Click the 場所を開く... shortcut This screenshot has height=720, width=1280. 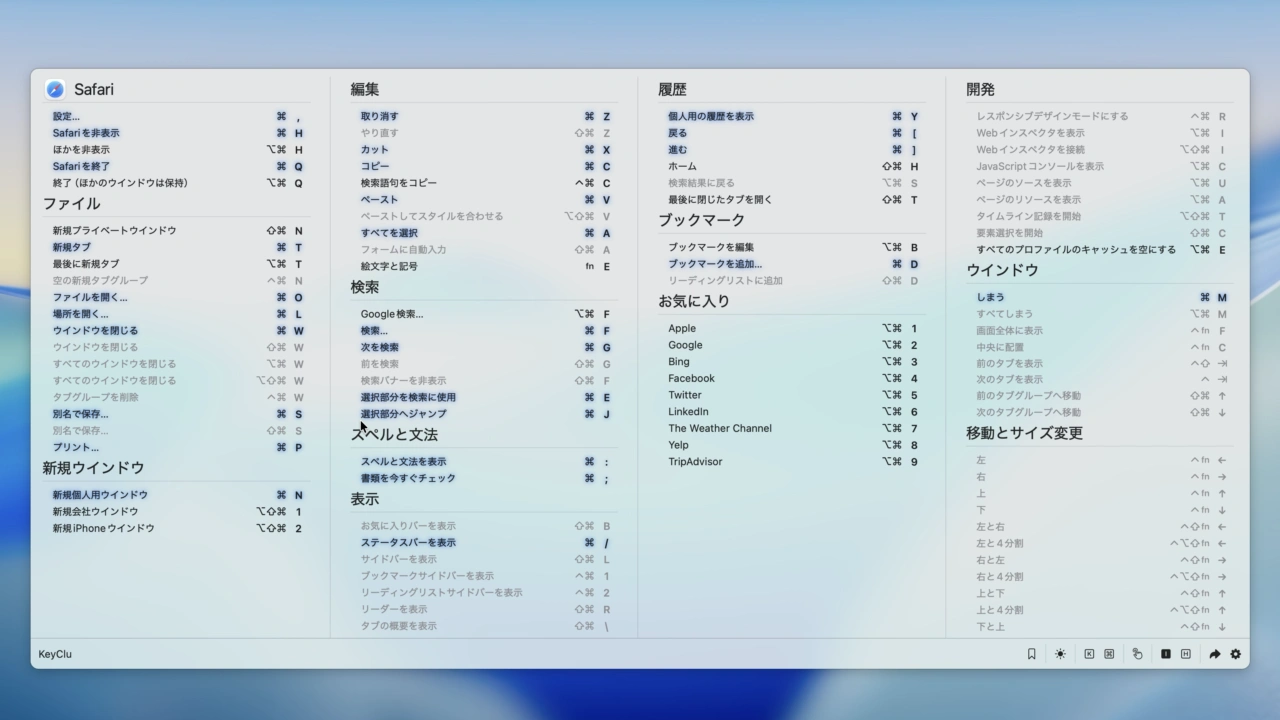click(x=178, y=314)
